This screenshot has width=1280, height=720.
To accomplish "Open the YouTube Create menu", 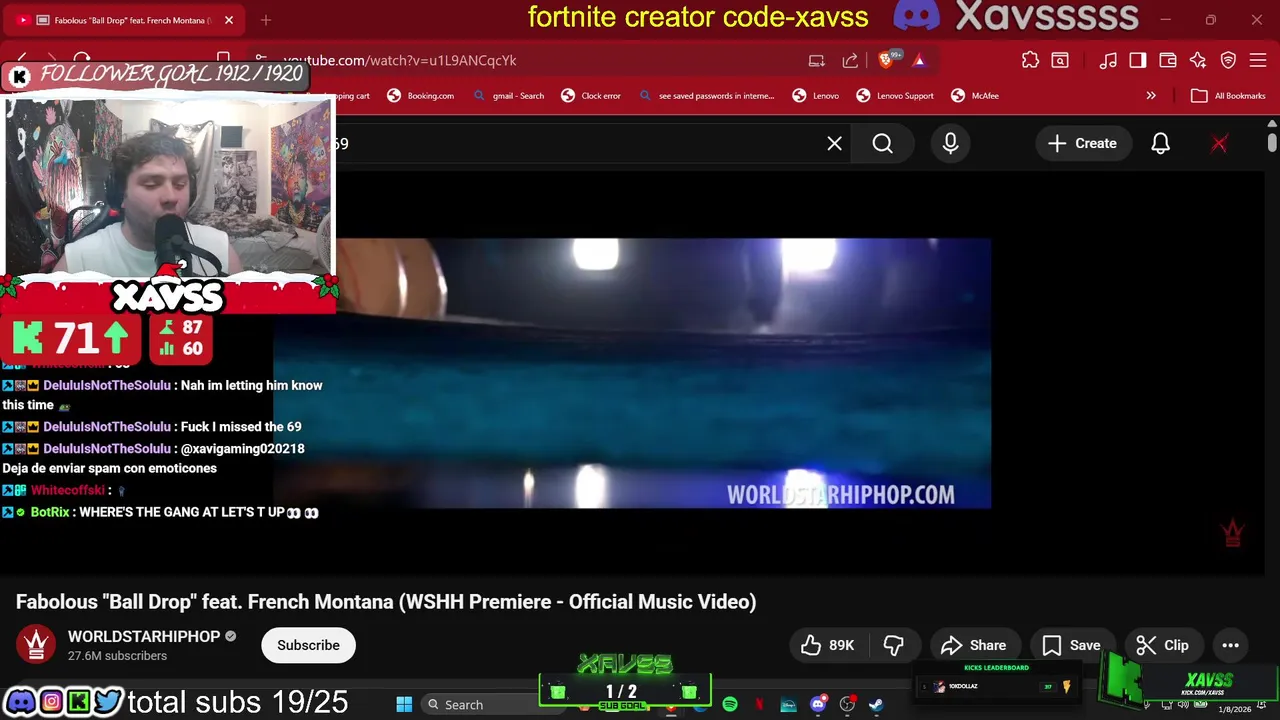I will click(x=1082, y=144).
